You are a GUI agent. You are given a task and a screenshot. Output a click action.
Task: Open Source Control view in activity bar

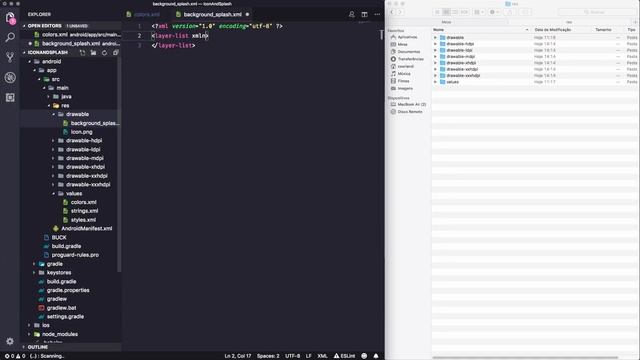(x=10, y=57)
